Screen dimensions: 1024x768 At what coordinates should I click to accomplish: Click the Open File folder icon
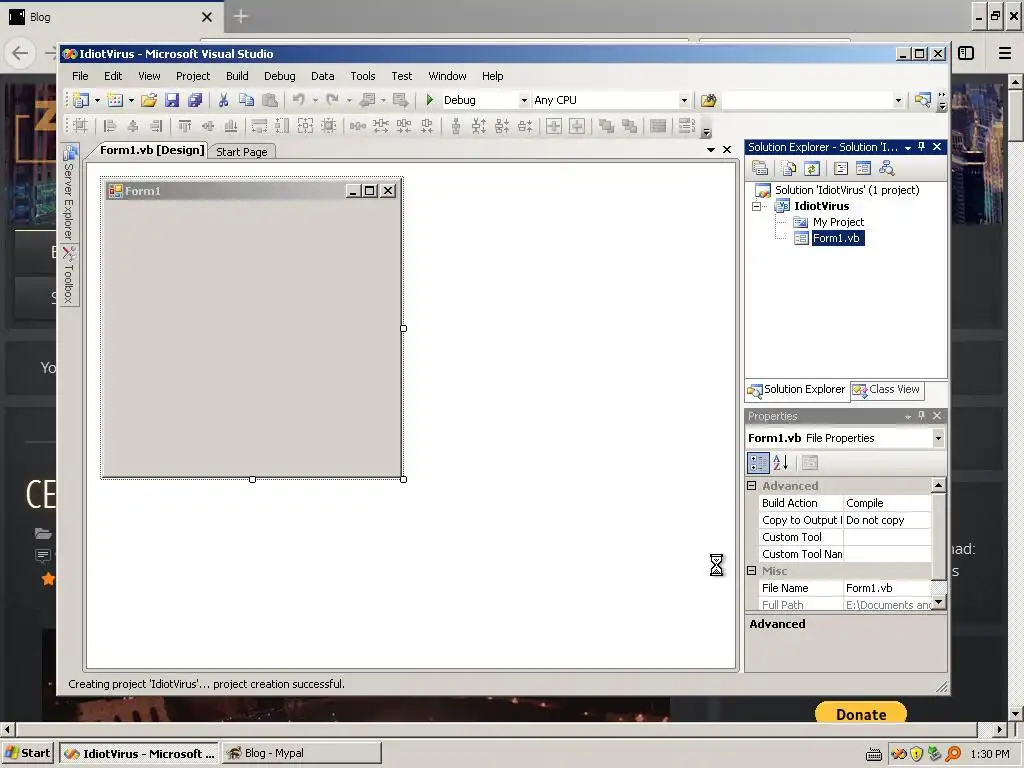coord(149,100)
